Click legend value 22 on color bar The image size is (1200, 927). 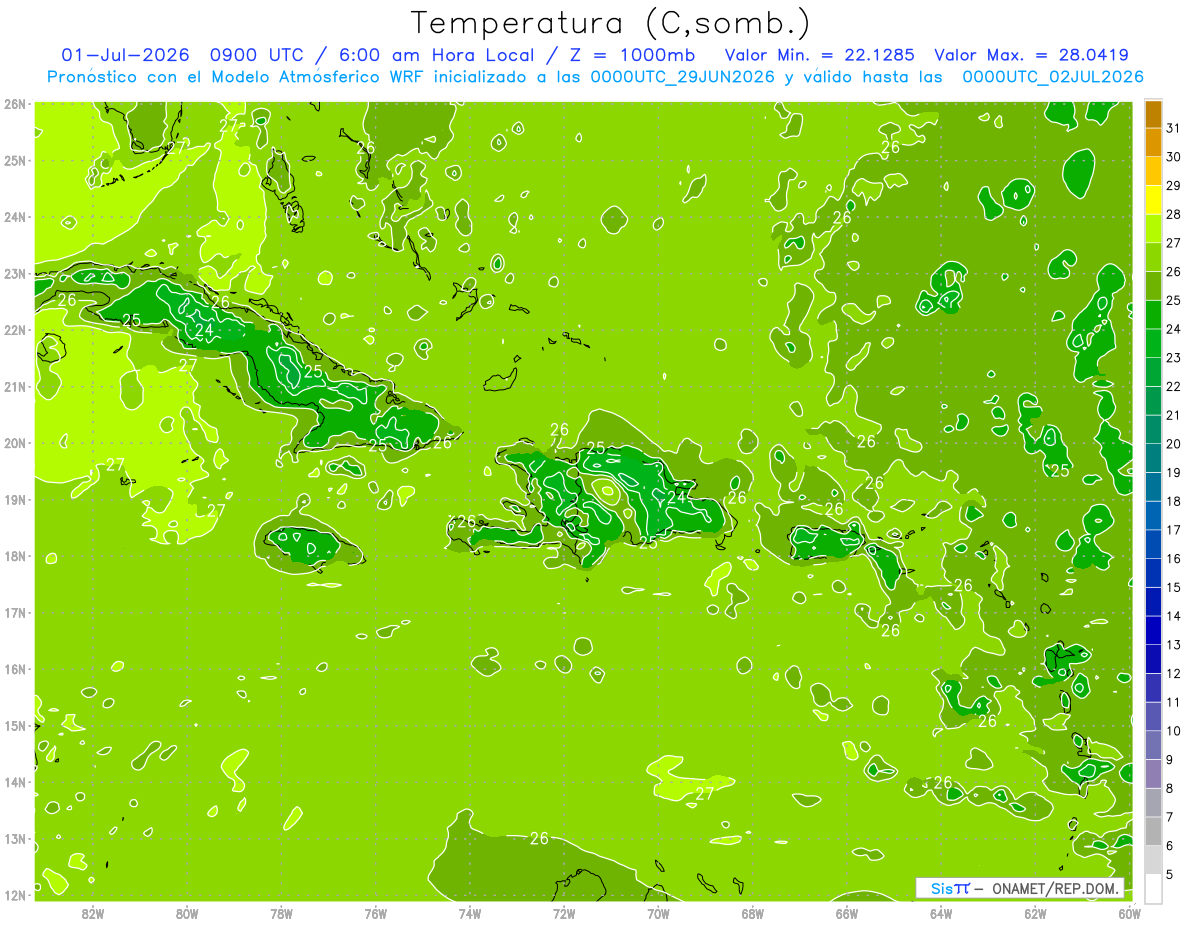[1174, 387]
